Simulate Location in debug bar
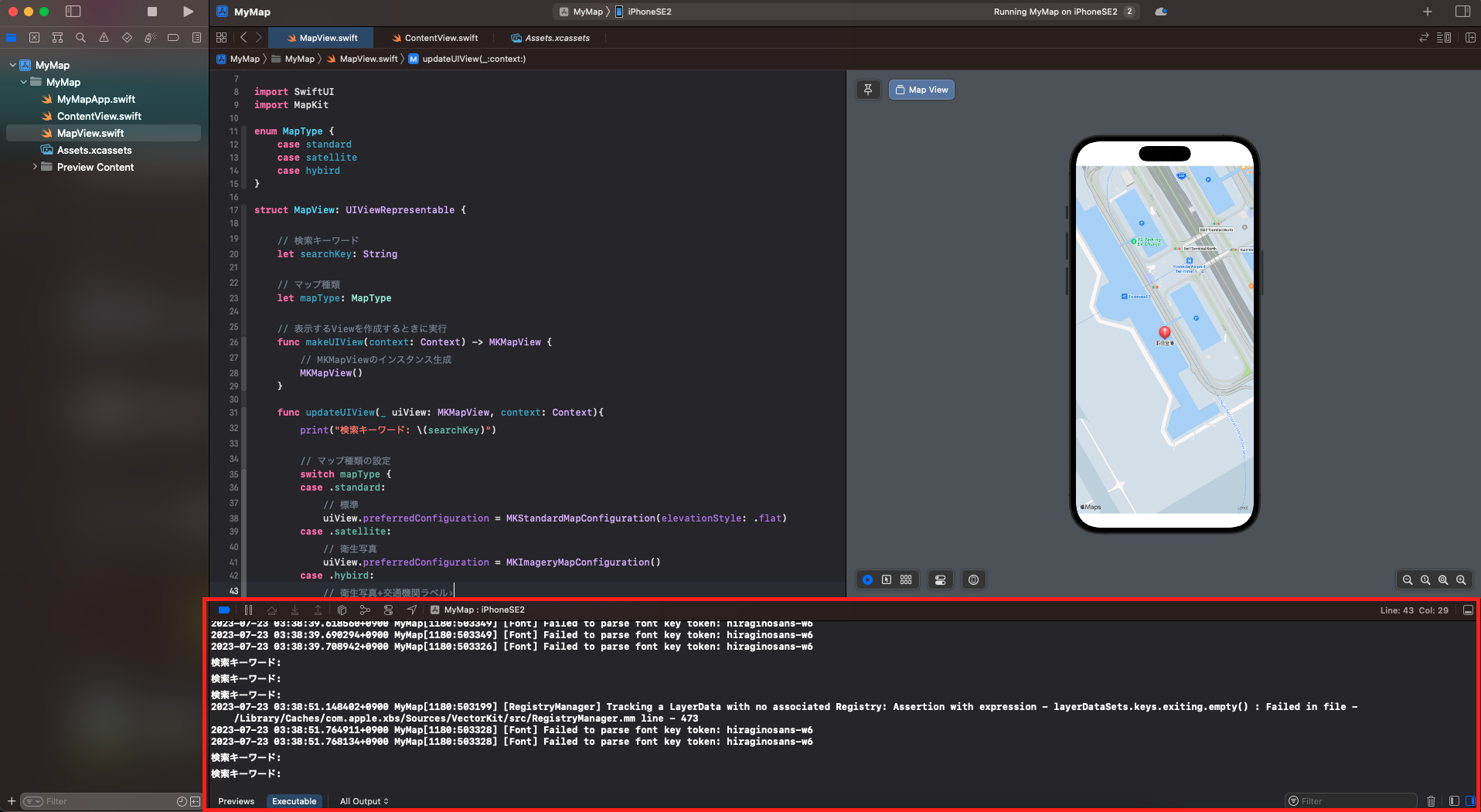The width and height of the screenshot is (1481, 812). tap(411, 610)
